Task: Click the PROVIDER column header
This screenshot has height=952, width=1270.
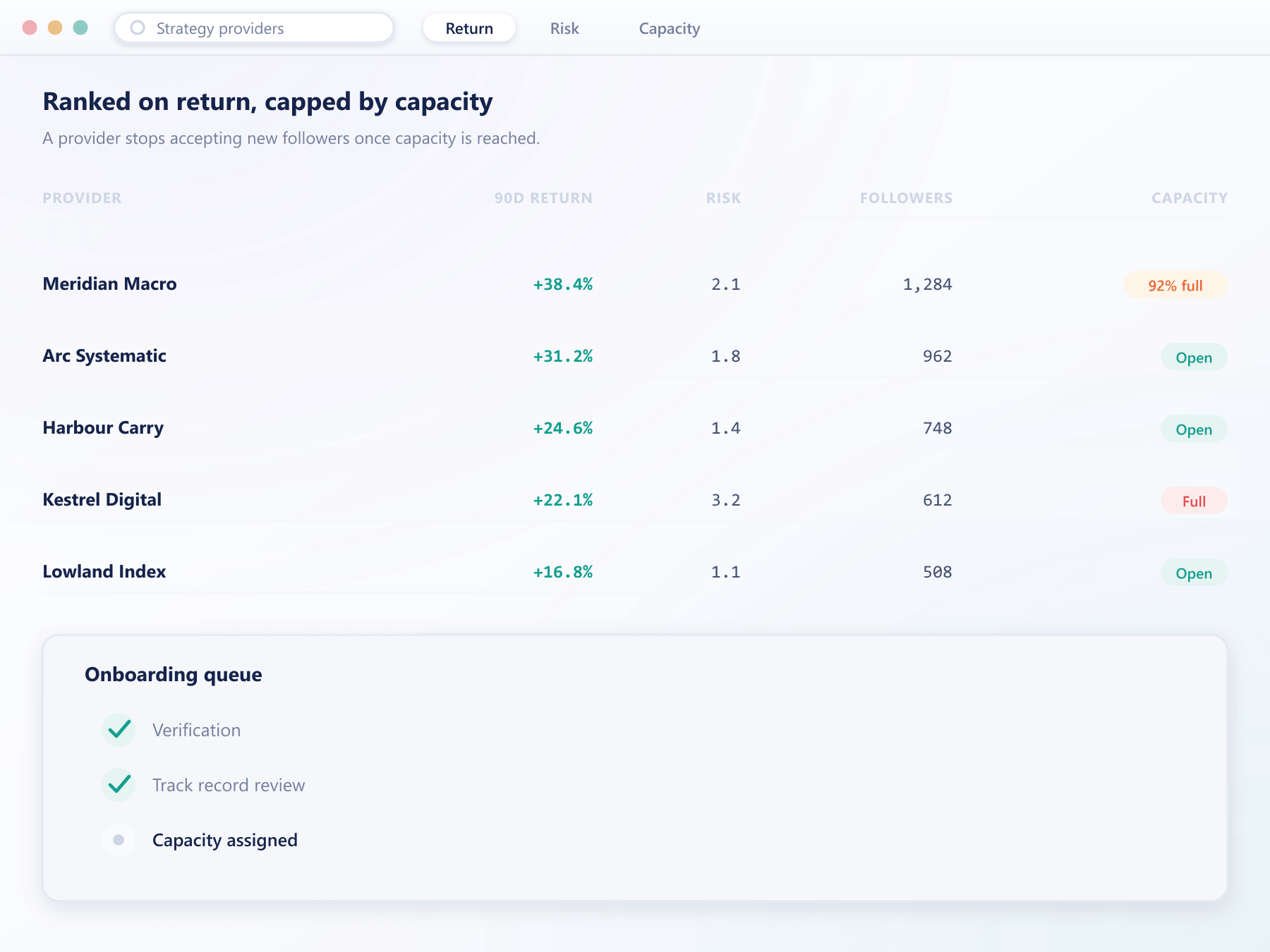Action: point(82,198)
